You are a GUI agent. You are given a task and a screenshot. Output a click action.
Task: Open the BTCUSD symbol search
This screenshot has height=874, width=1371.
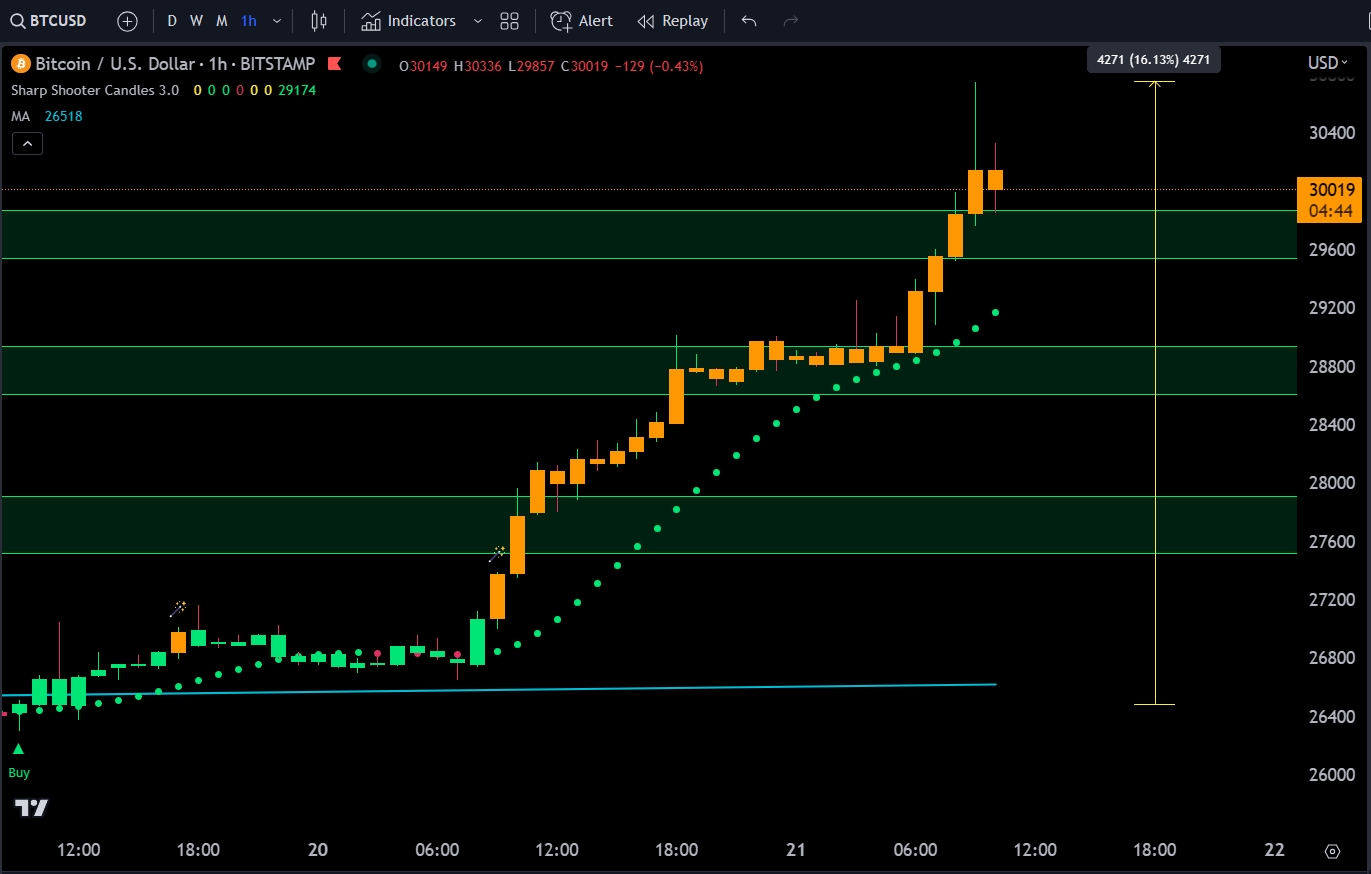coord(48,21)
